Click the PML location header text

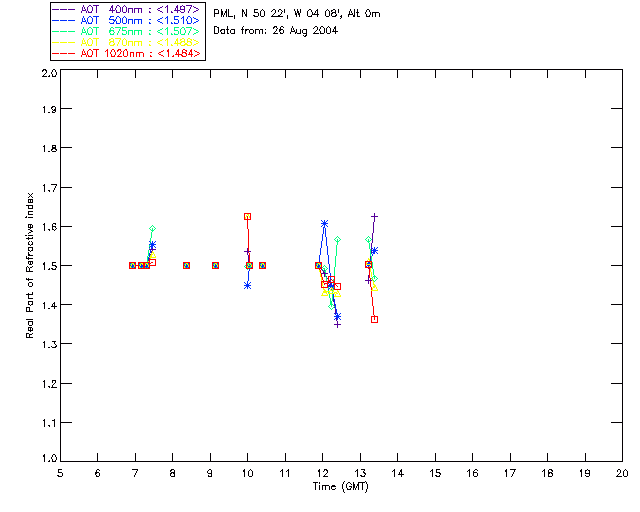coord(297,14)
